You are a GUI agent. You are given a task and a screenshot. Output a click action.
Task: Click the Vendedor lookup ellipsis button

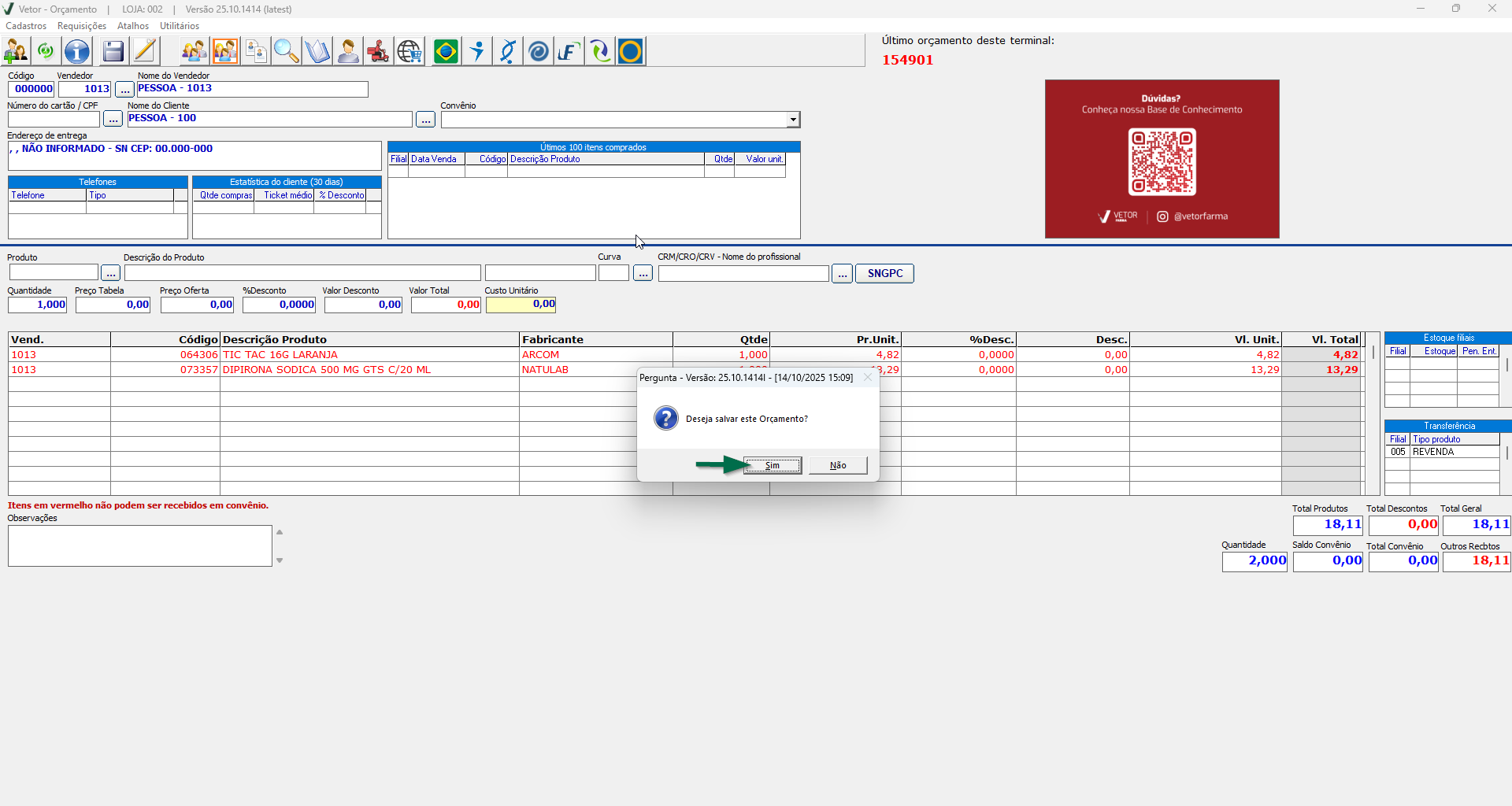coord(124,90)
